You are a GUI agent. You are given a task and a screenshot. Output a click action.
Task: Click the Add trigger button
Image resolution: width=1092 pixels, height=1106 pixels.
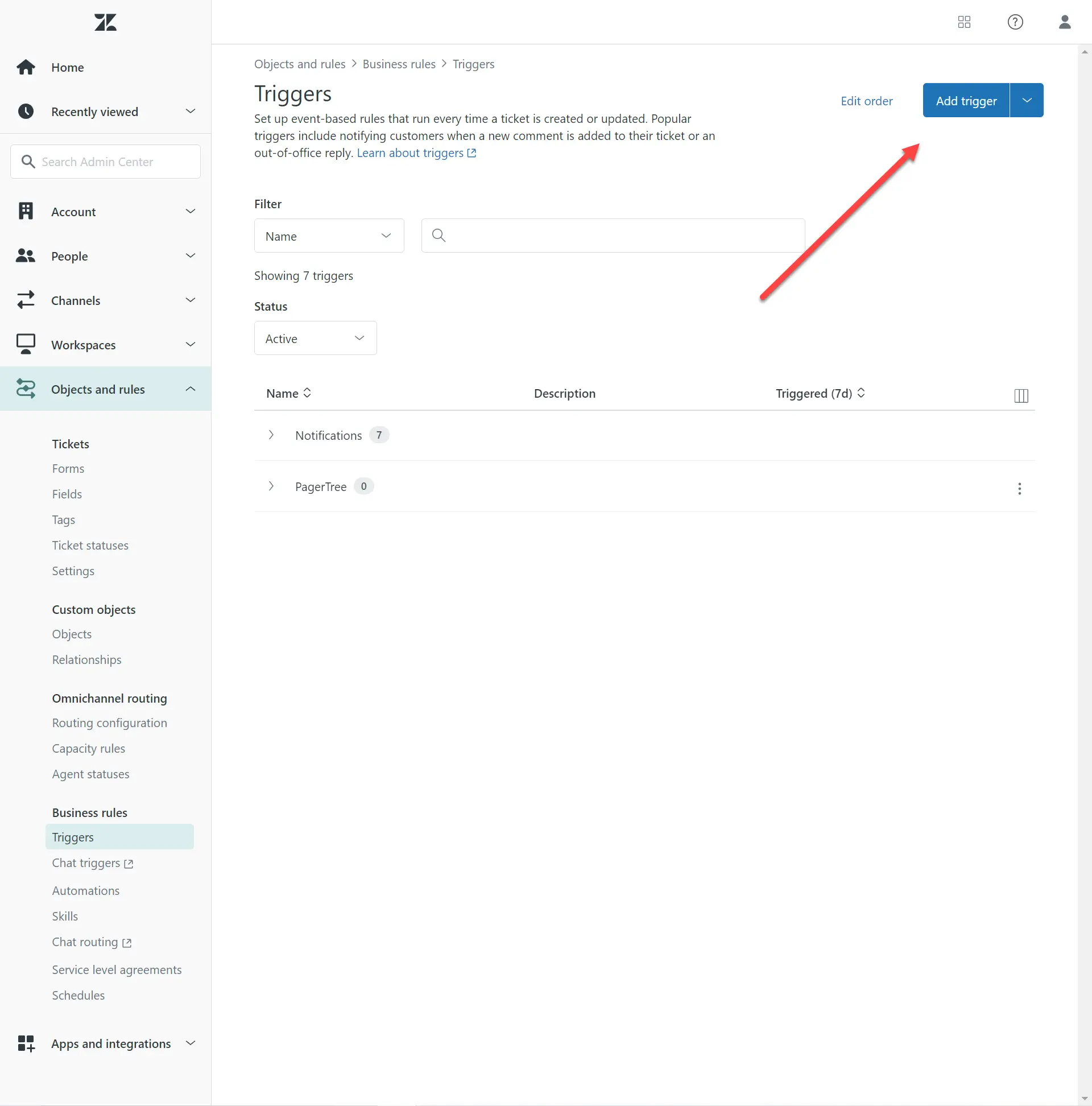coord(966,101)
